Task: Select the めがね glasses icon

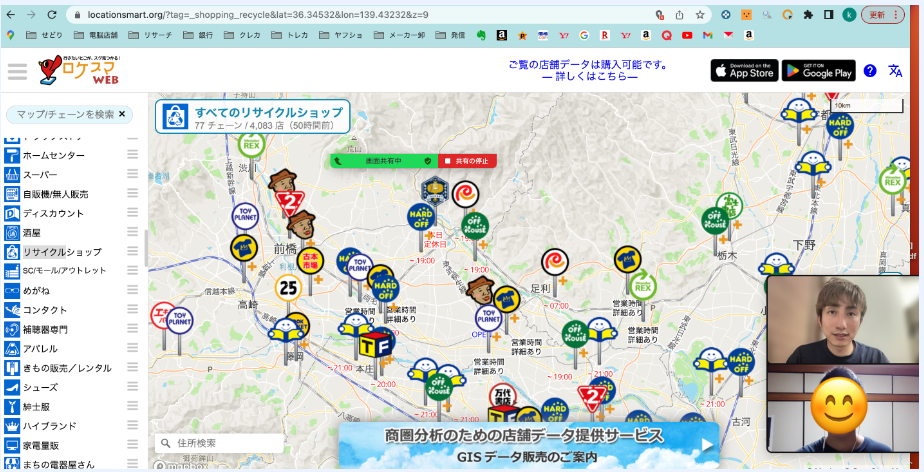Action: click(12, 291)
